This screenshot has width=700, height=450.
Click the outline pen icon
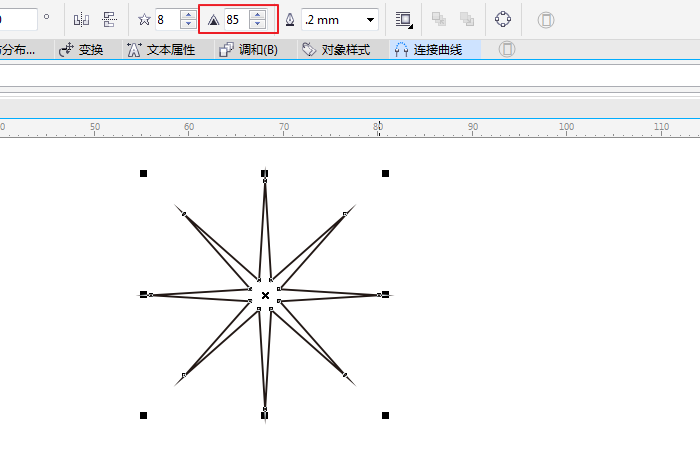[290, 20]
